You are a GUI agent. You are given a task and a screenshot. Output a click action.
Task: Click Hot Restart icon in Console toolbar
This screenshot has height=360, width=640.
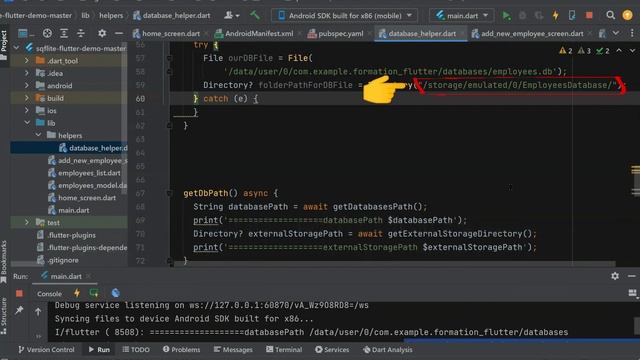tap(94, 293)
